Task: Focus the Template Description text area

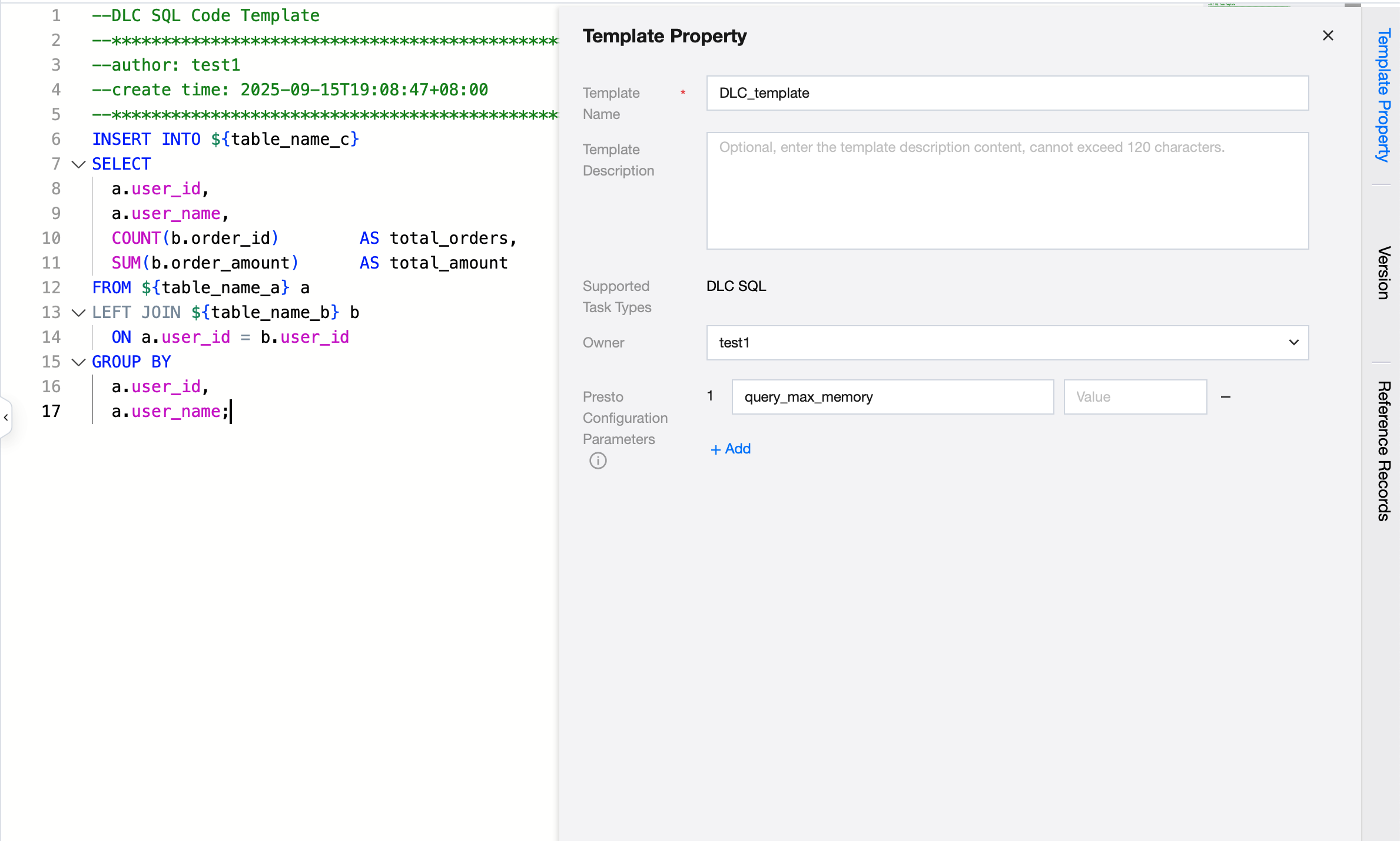Action: pyautogui.click(x=1007, y=190)
